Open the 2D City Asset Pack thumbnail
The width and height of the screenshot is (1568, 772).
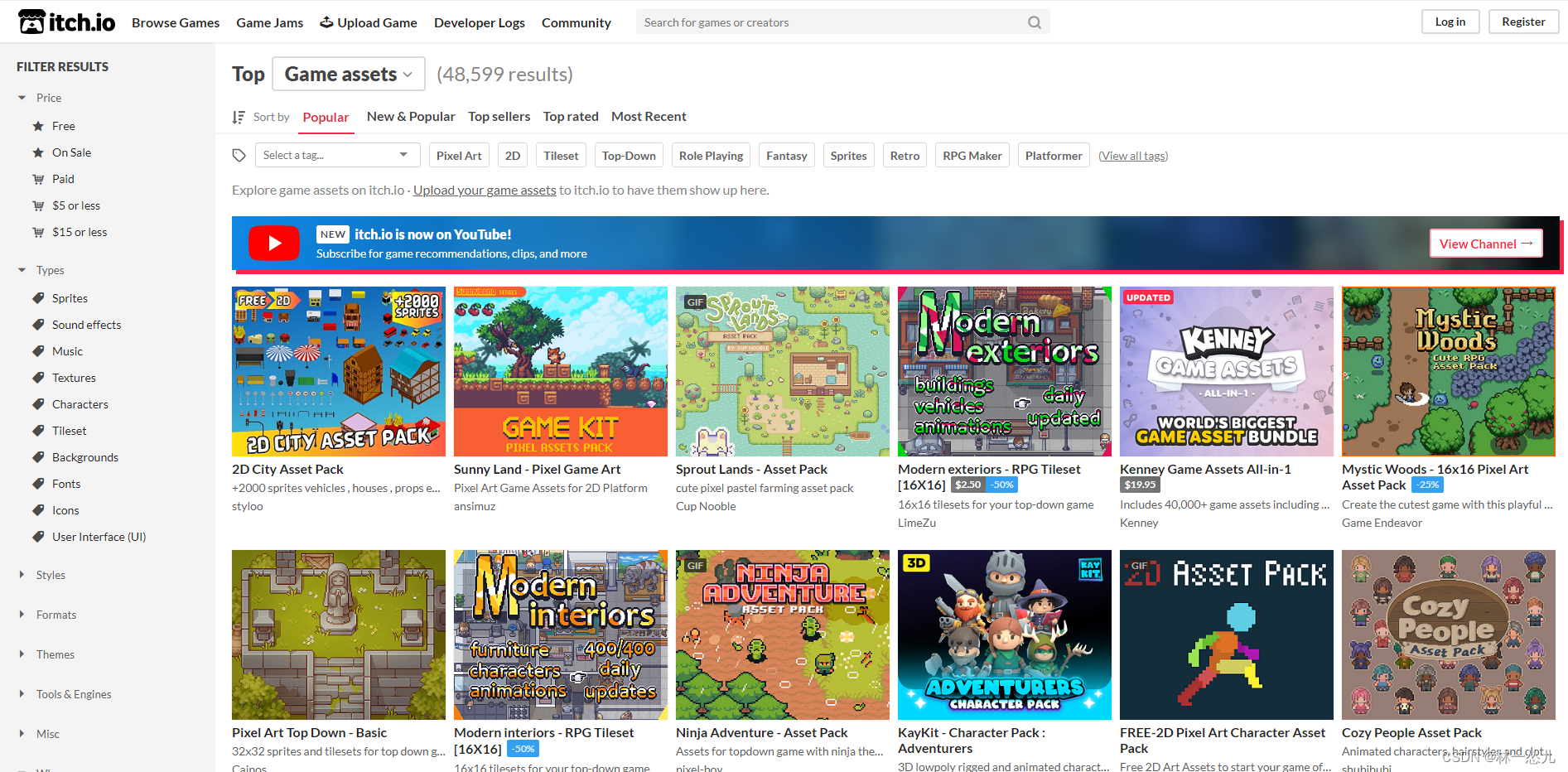point(339,371)
